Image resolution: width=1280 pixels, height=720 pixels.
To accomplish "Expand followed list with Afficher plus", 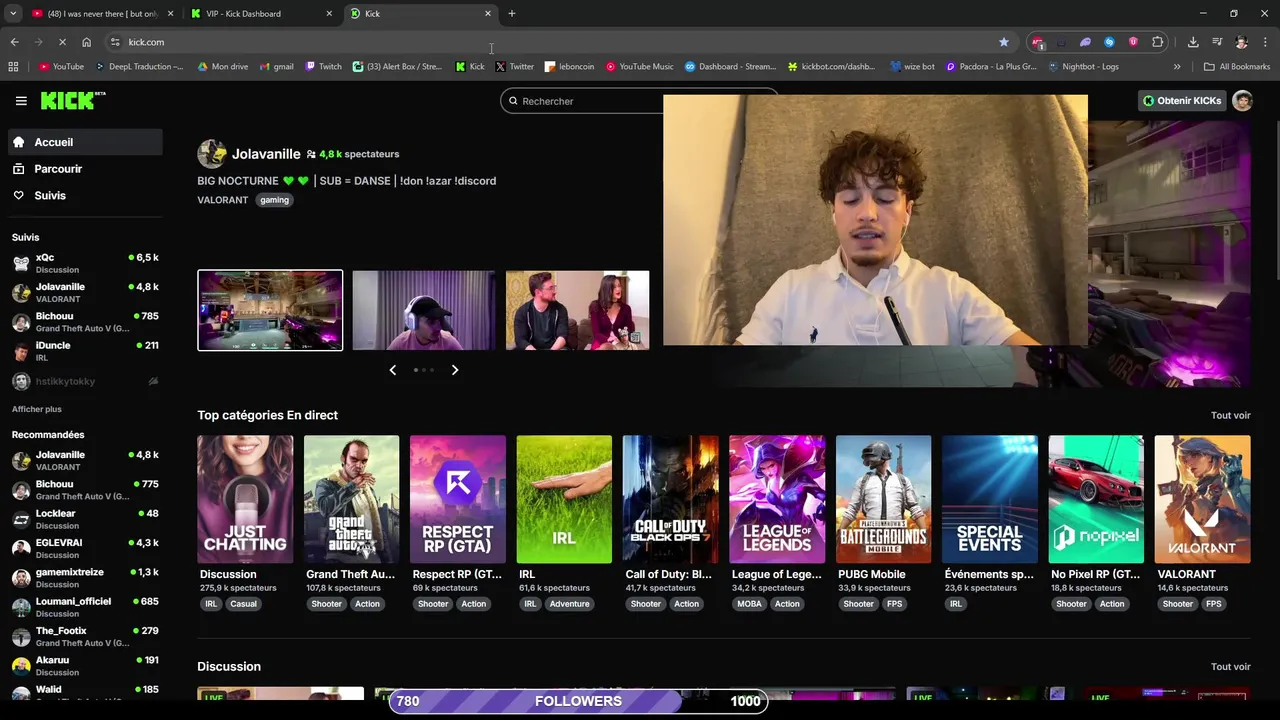I will click(x=37, y=409).
